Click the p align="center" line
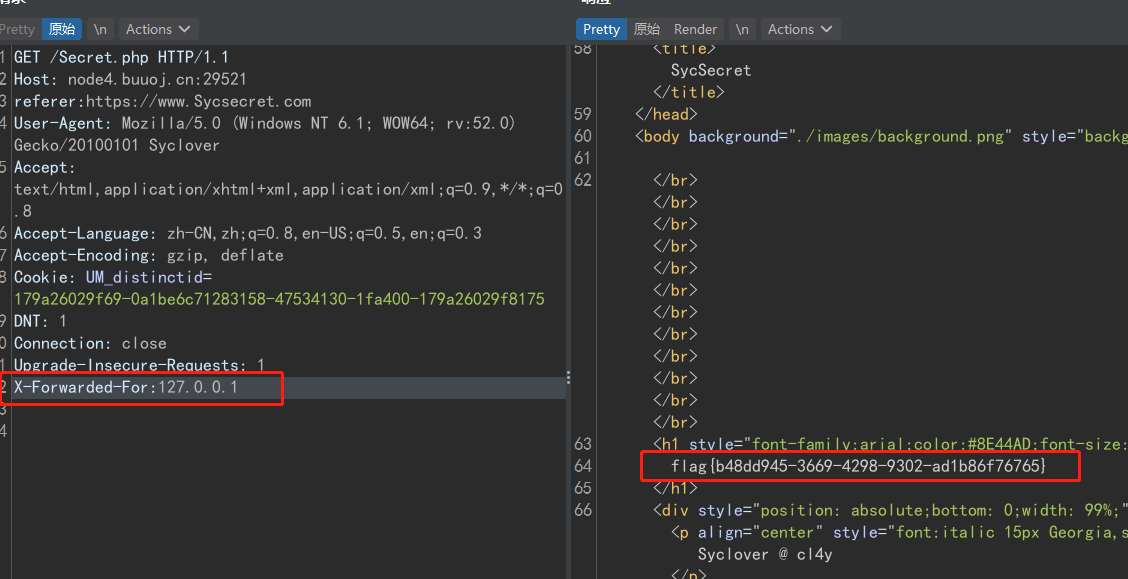The width and height of the screenshot is (1128, 579). pos(899,532)
